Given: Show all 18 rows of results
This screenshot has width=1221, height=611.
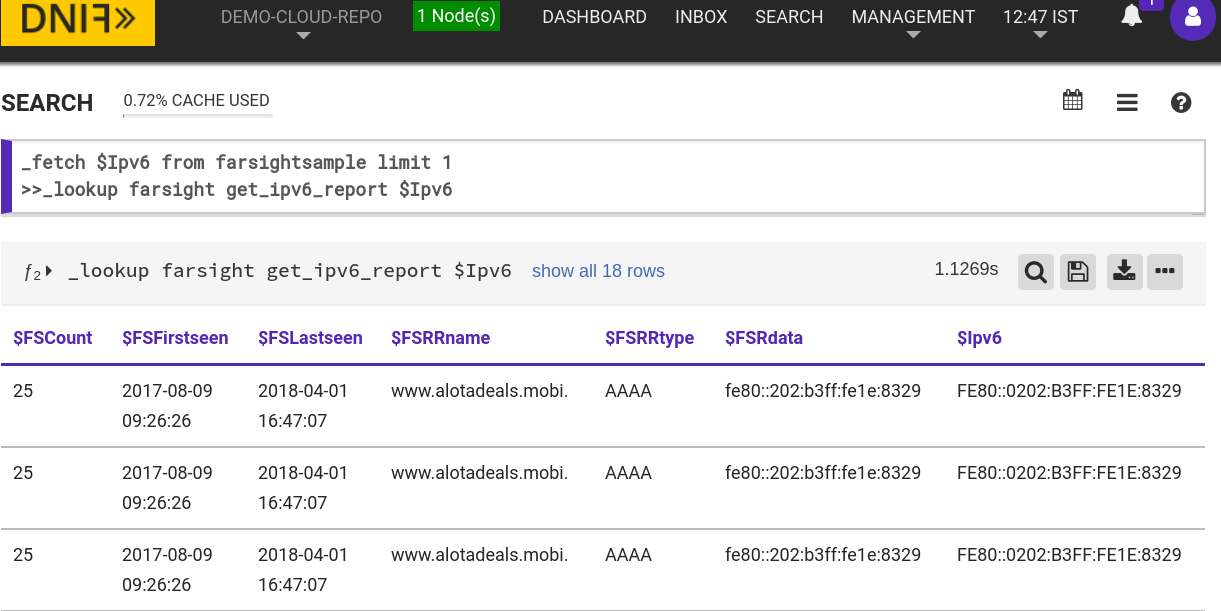Looking at the screenshot, I should (598, 270).
